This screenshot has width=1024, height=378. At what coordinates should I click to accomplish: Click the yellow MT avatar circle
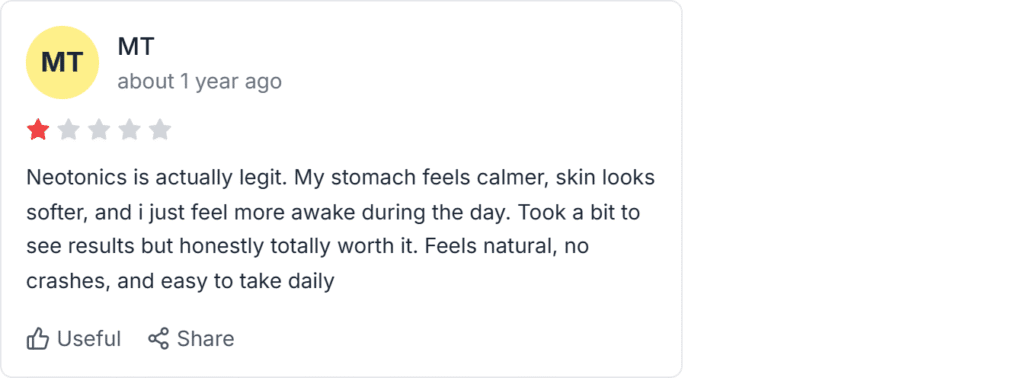tap(62, 63)
